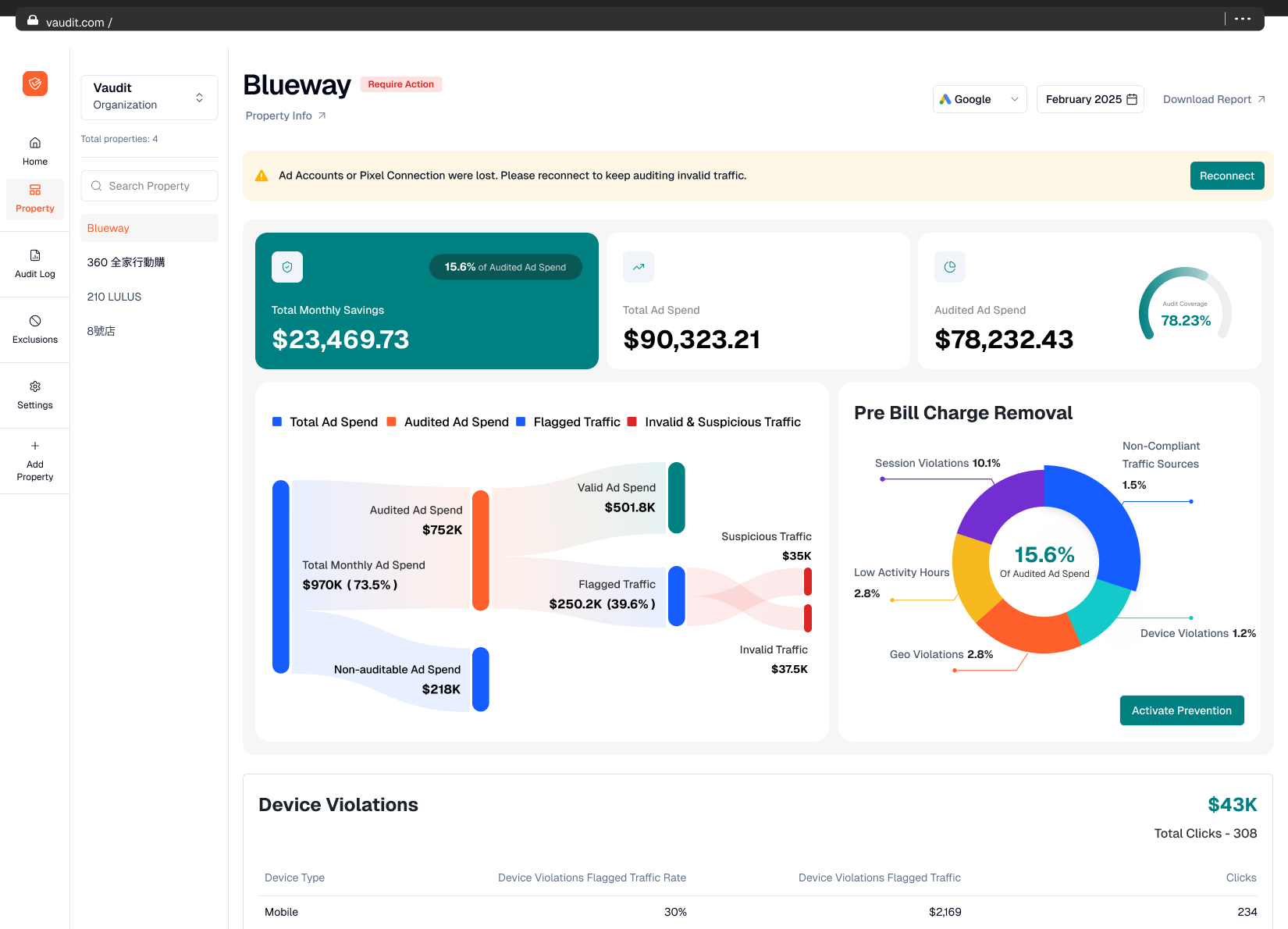Go to Exclusions

tap(35, 329)
